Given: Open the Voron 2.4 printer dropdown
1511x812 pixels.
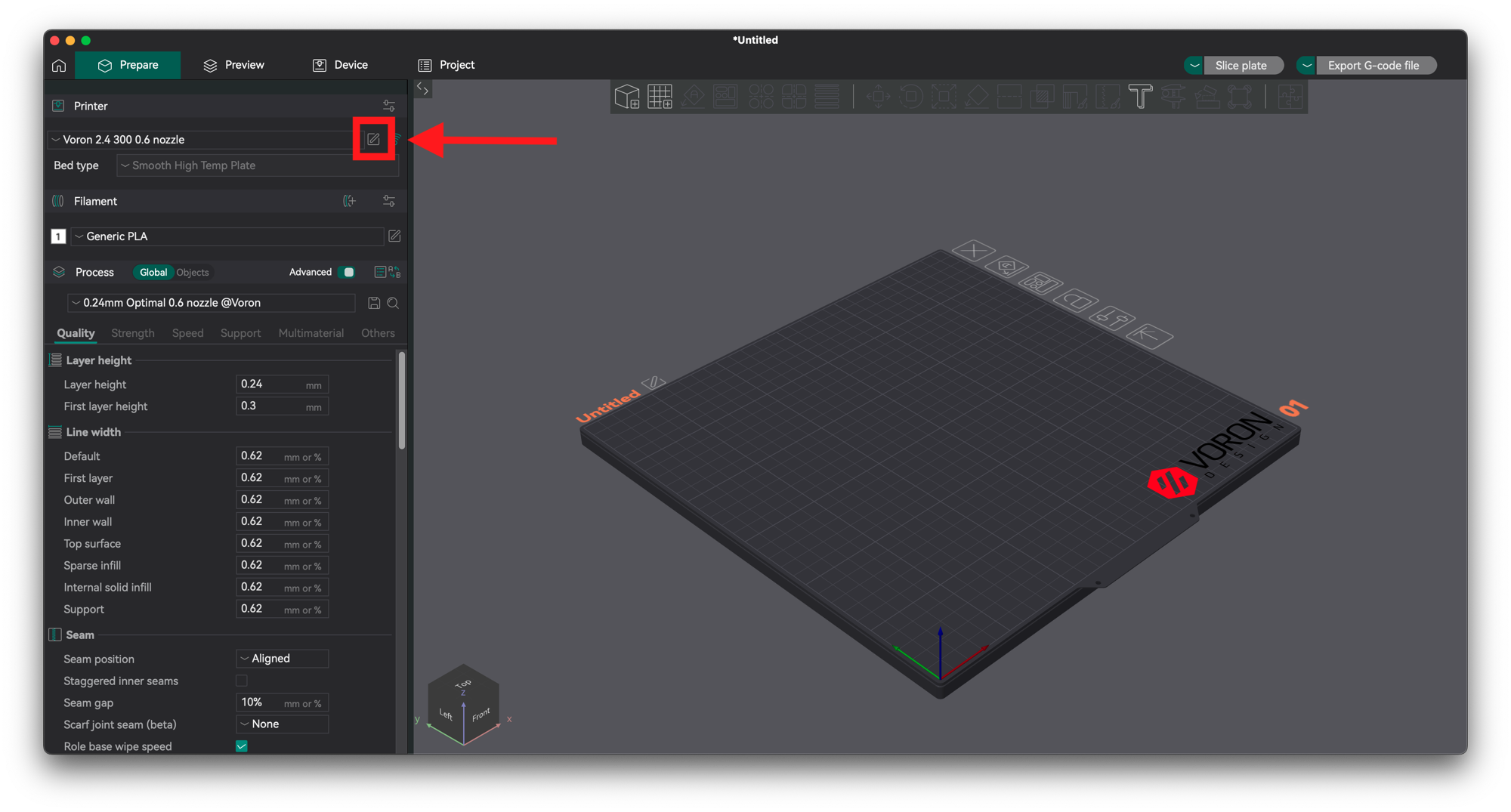Looking at the screenshot, I should coord(204,140).
